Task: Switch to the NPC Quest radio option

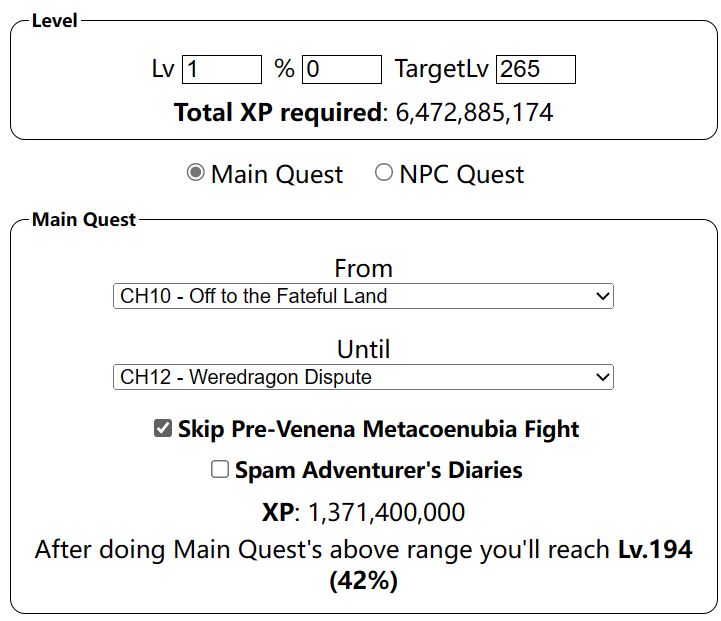Action: (384, 173)
